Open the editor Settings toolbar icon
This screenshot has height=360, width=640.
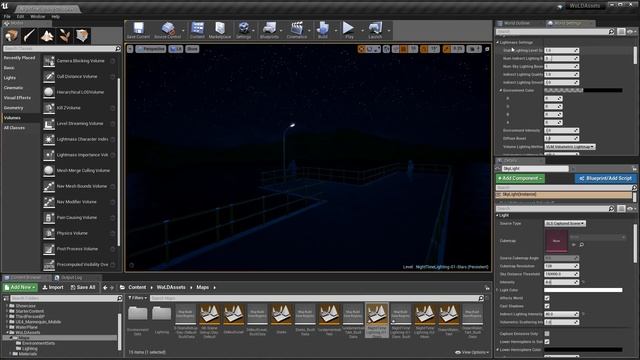(x=244, y=28)
